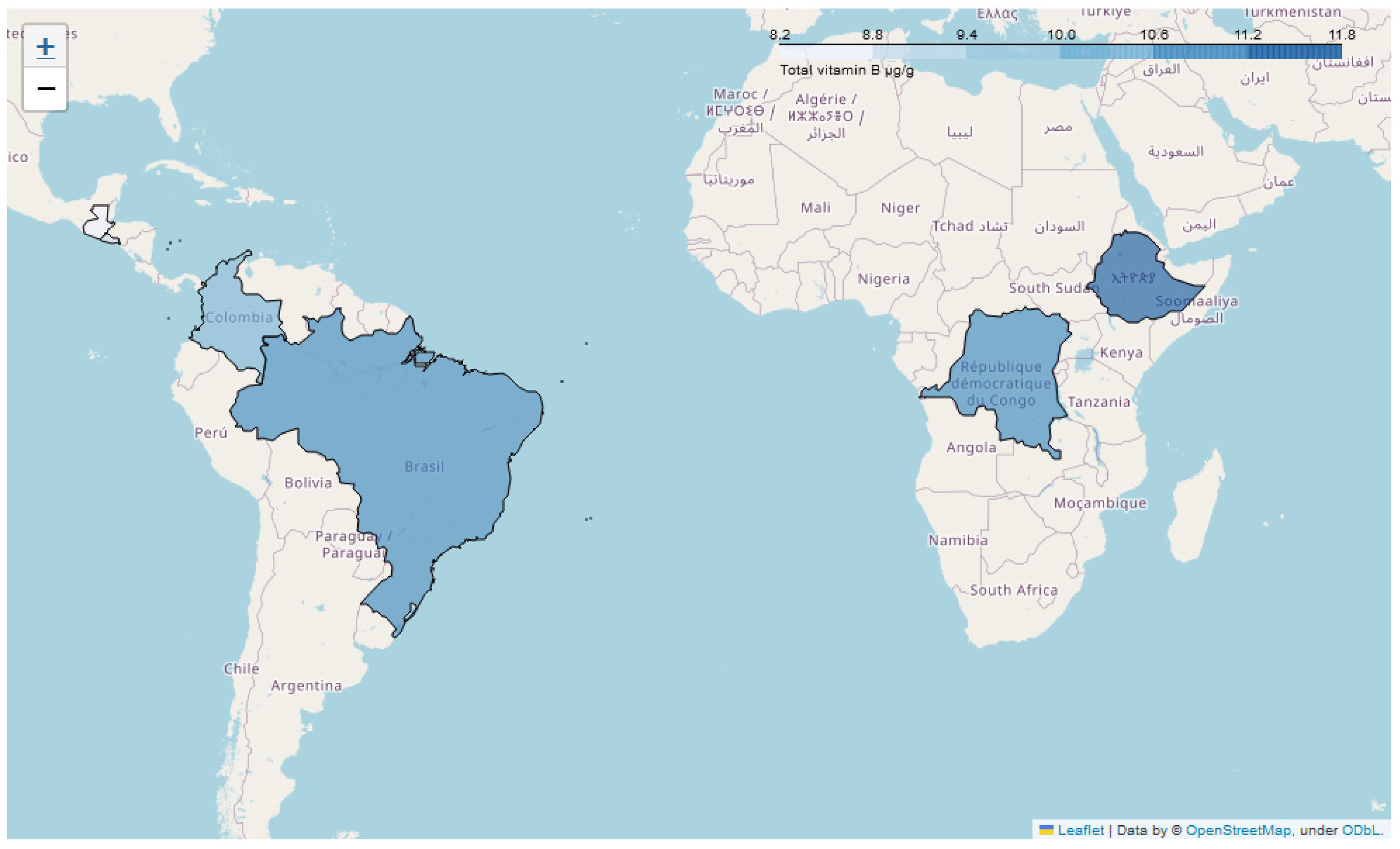Click the Madagascar island on the map
This screenshot has height=849, width=1400.
(1193, 512)
